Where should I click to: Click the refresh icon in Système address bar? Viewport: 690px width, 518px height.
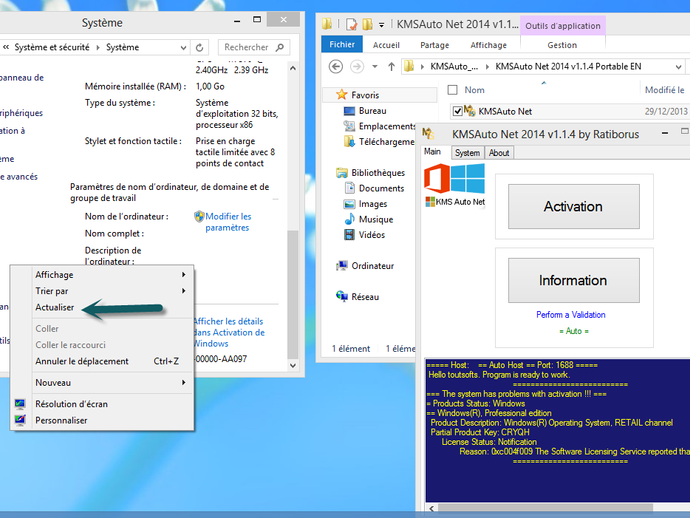[x=199, y=48]
